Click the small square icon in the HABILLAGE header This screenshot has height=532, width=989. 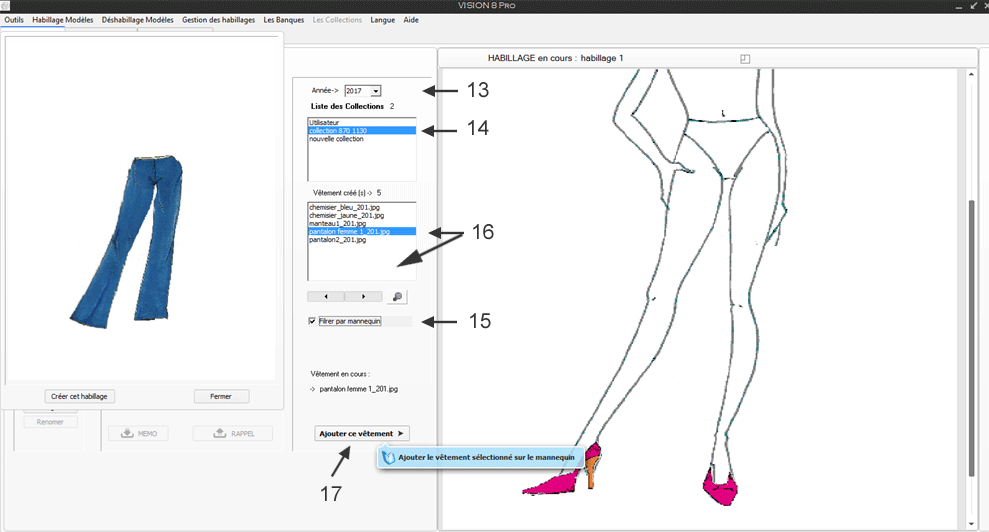click(744, 59)
